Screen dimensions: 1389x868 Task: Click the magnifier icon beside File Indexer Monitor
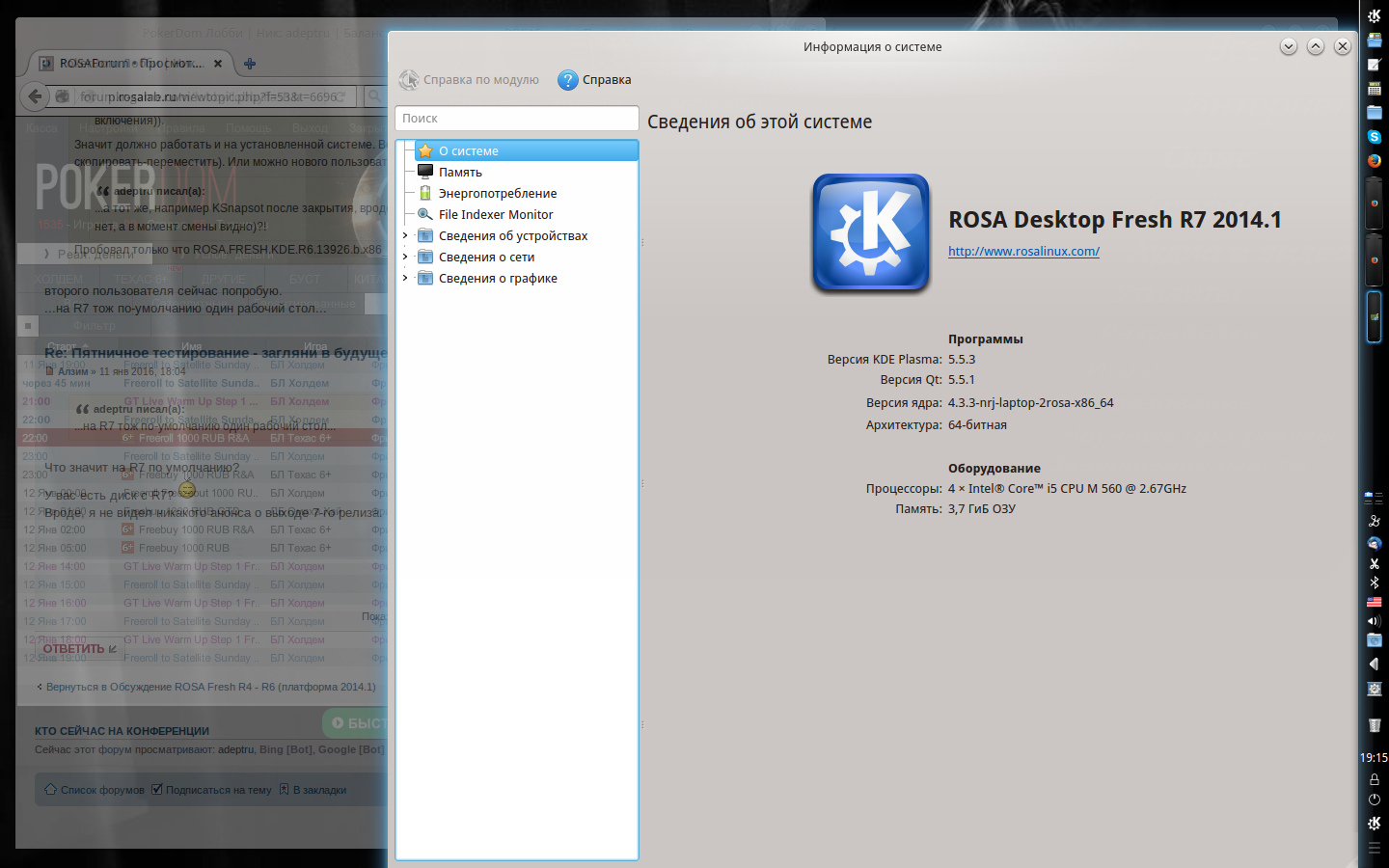click(x=425, y=214)
